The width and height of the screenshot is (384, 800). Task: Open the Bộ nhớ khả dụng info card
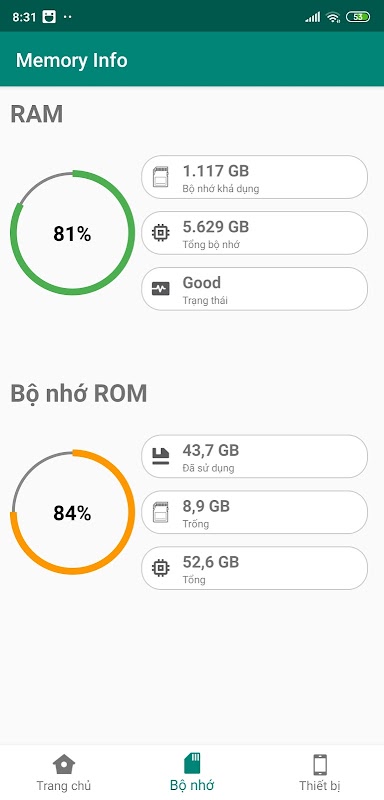coord(254,177)
